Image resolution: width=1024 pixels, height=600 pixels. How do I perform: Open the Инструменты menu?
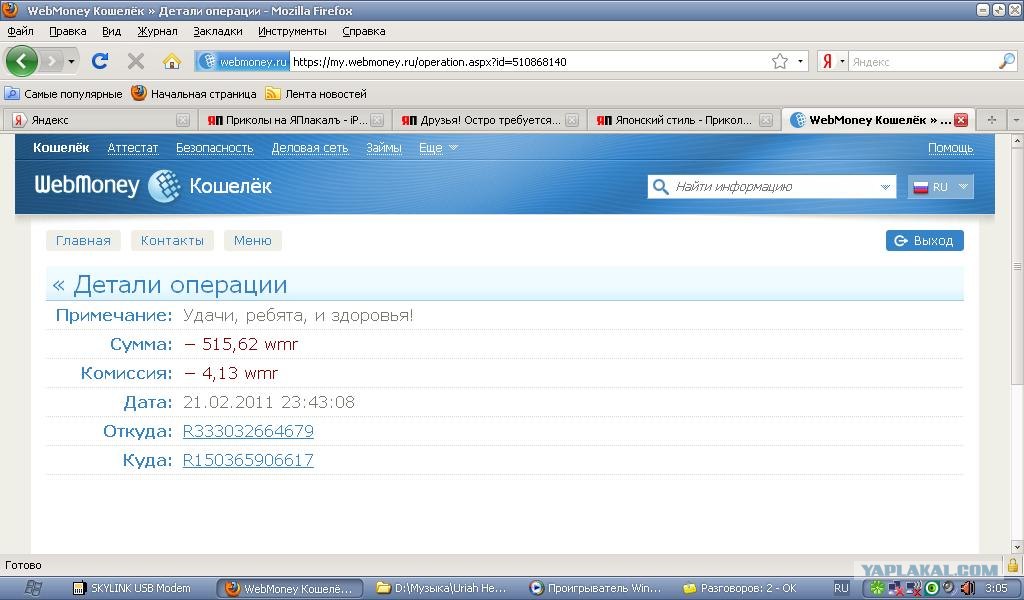coord(292,31)
